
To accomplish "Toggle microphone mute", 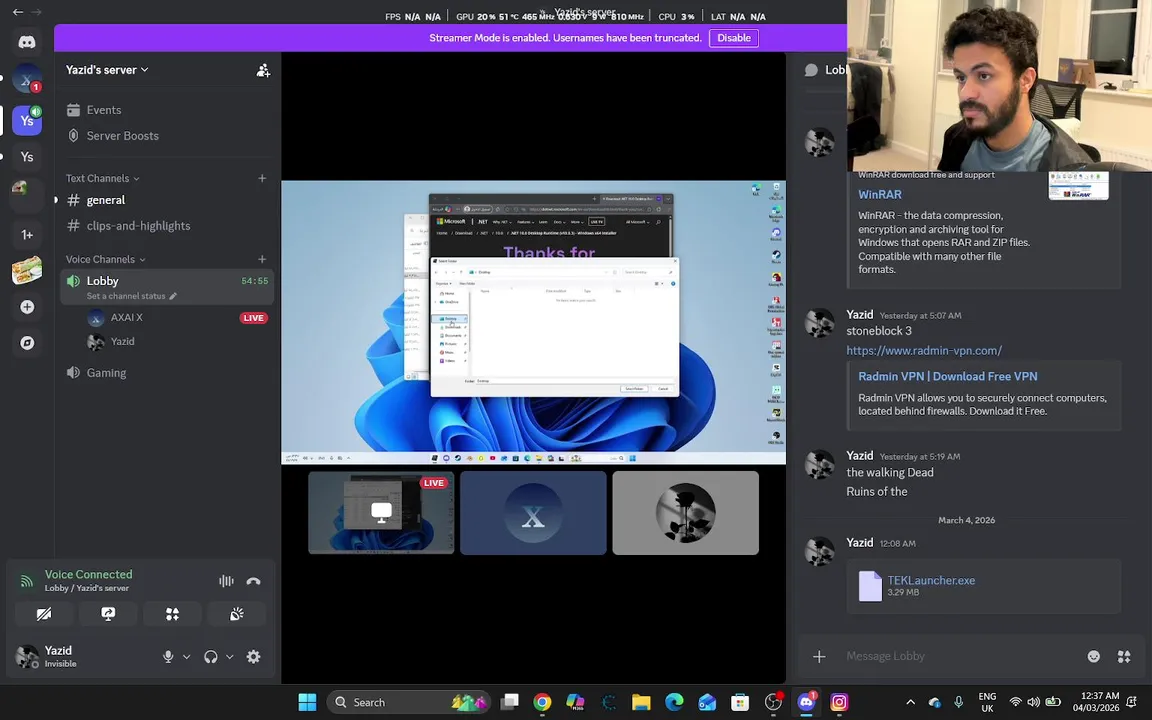I will click(x=168, y=657).
